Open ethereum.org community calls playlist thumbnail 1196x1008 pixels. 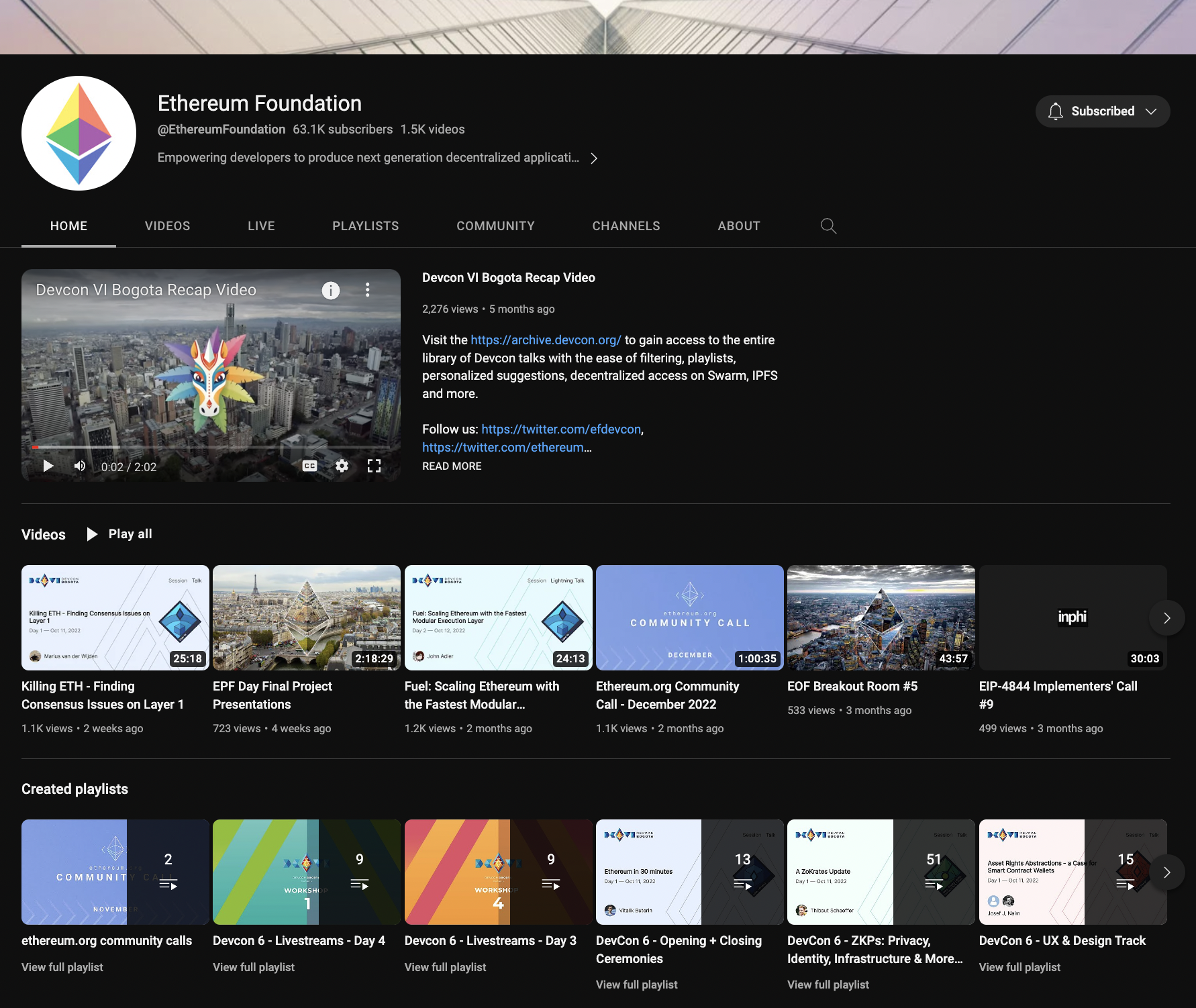click(x=115, y=872)
